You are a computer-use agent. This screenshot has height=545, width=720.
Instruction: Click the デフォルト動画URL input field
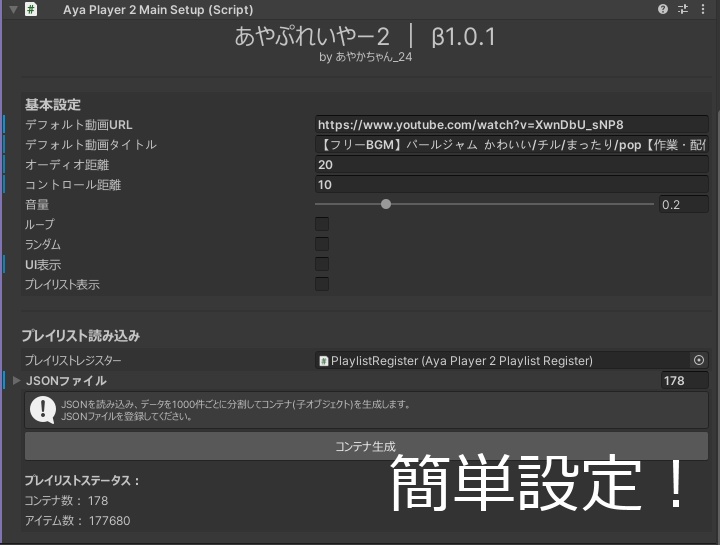(512, 124)
